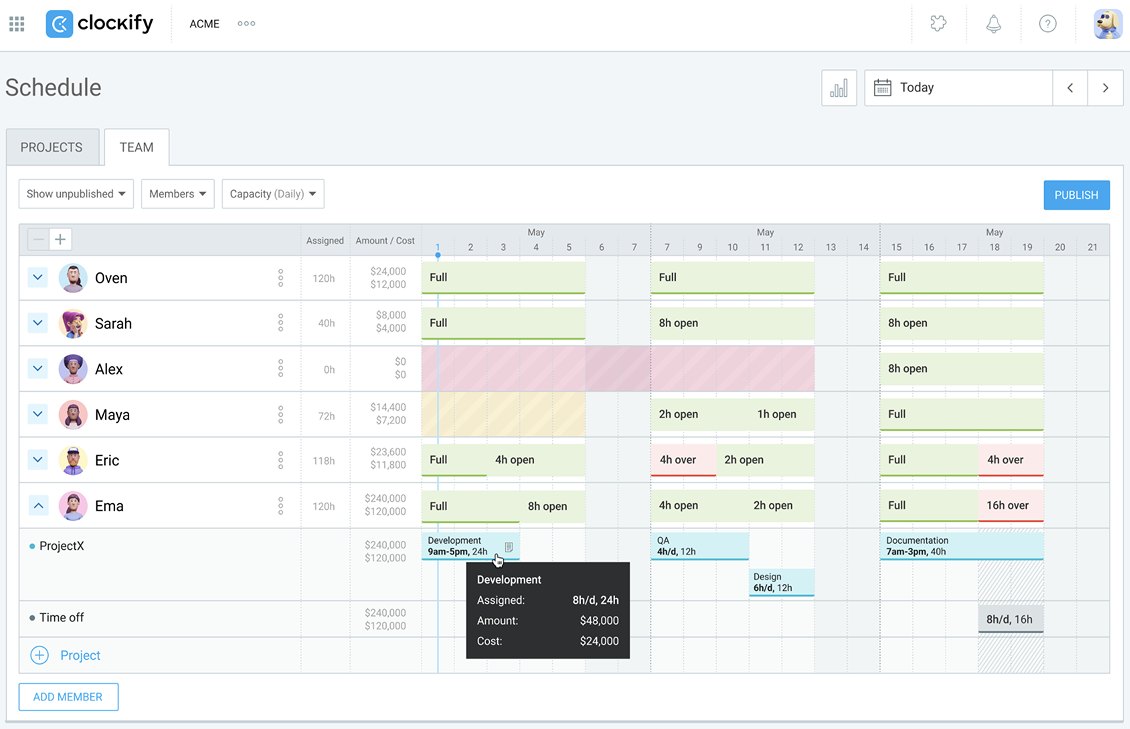1130x729 pixels.
Task: Open the apps grid in top-left corner
Action: click(x=16, y=23)
